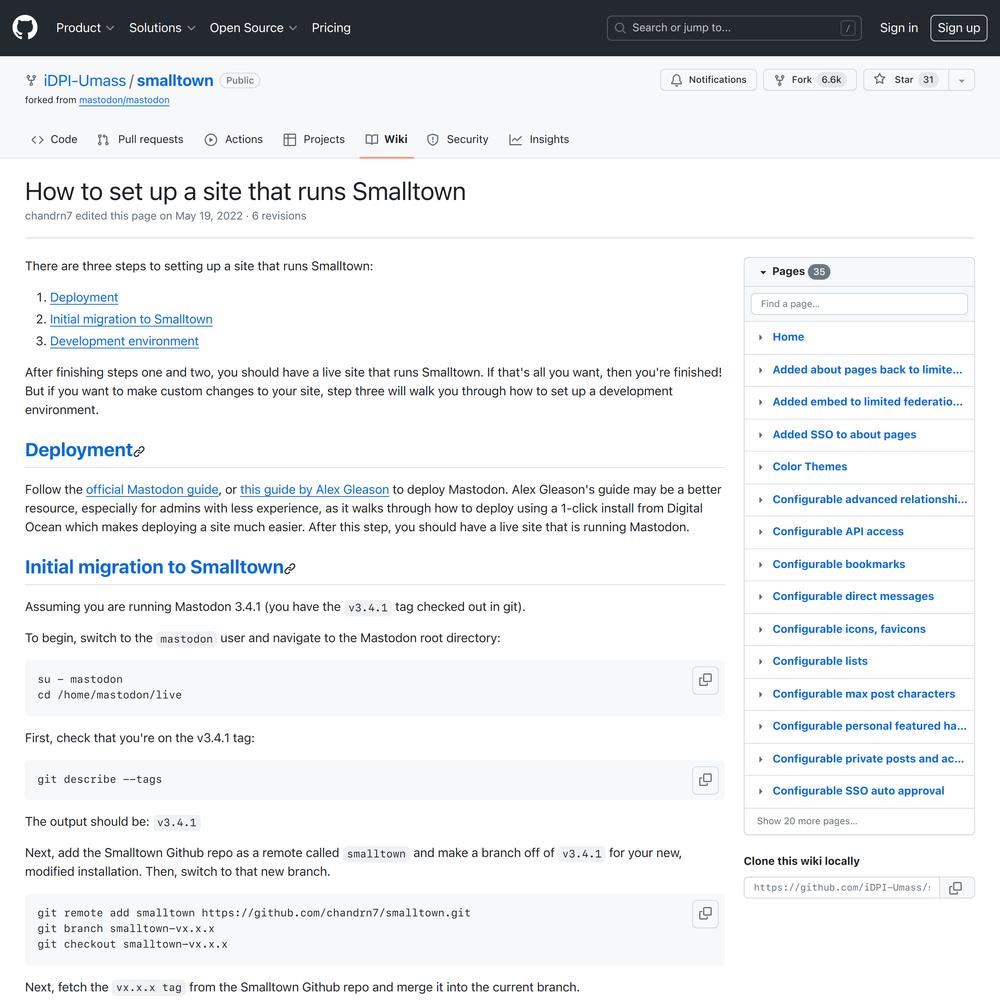Expand the Configurable icons, favicons entry

(760, 629)
